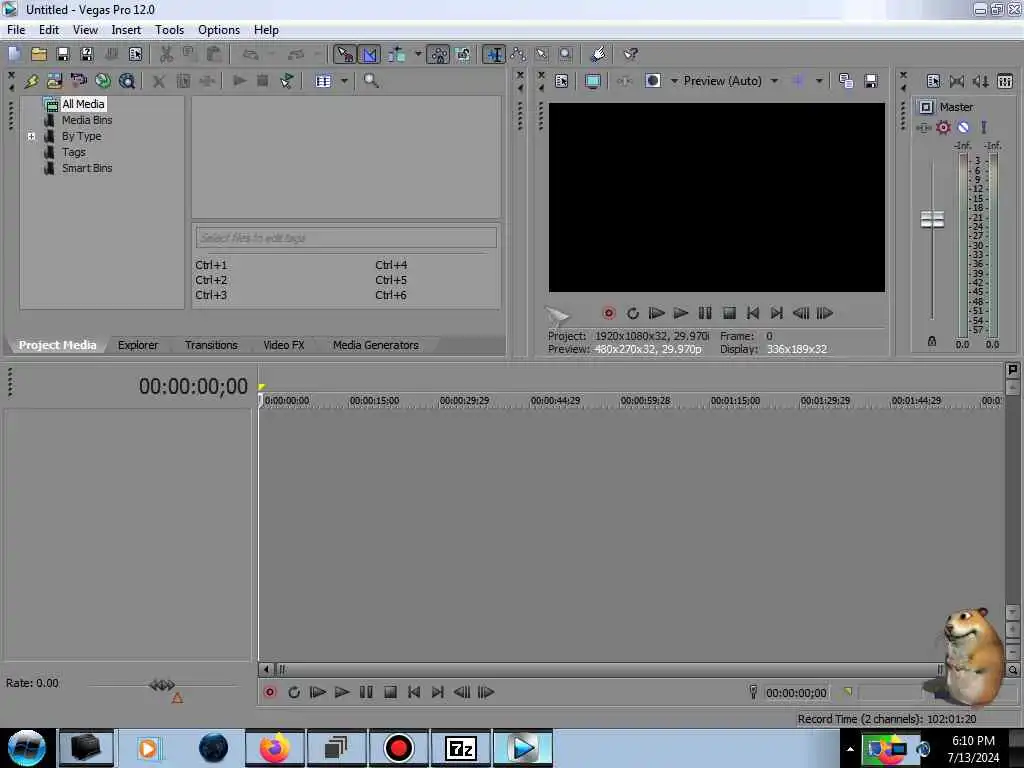
Task: Click the timeline horizontal scrollbar
Action: pyautogui.click(x=610, y=669)
